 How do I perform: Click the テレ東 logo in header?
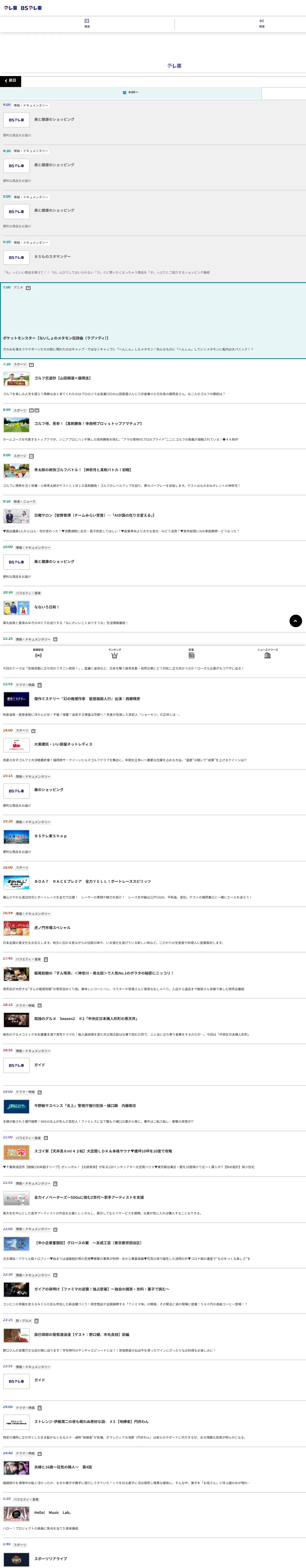[x=11, y=8]
